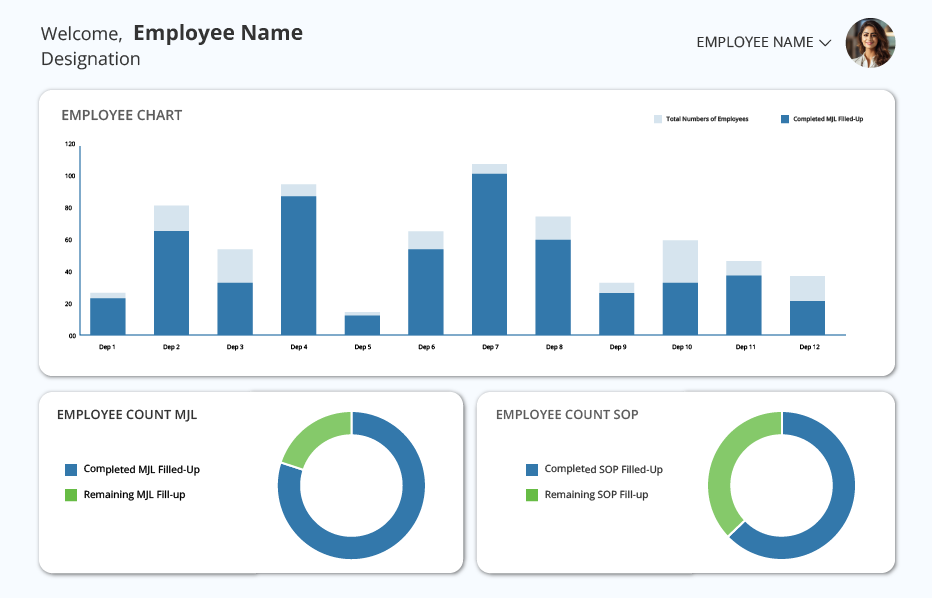Click blue square beside Completed SOP Filled-Up
The image size is (932, 598).
(x=532, y=470)
